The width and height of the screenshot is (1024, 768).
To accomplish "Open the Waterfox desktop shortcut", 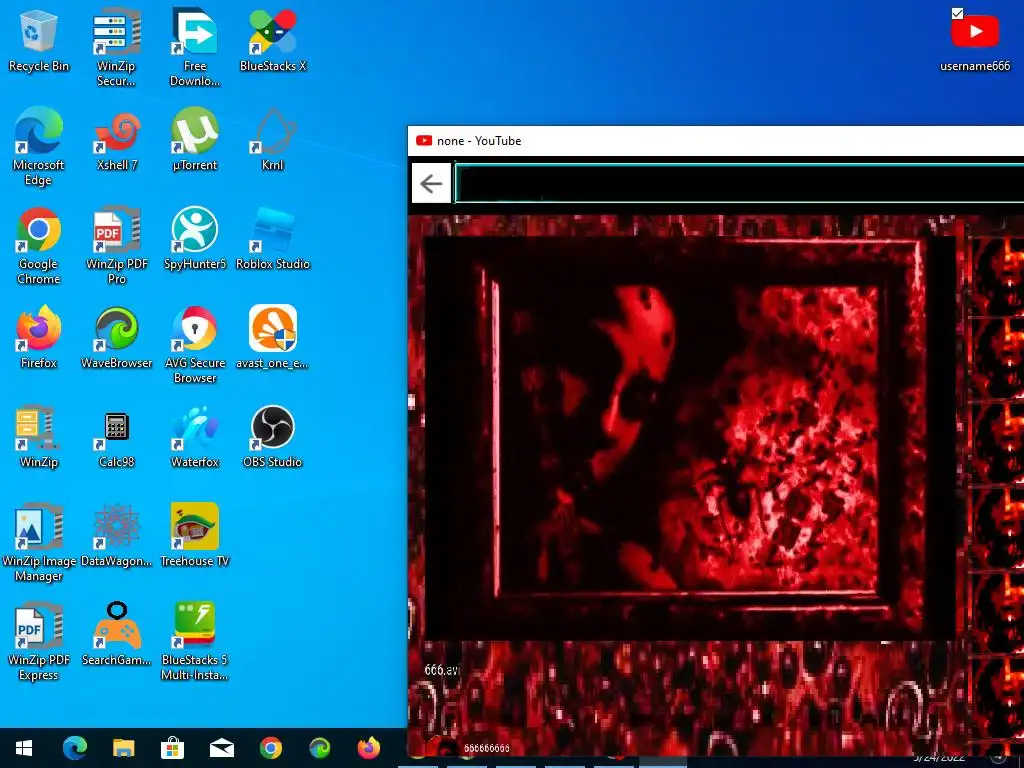I will click(x=195, y=438).
